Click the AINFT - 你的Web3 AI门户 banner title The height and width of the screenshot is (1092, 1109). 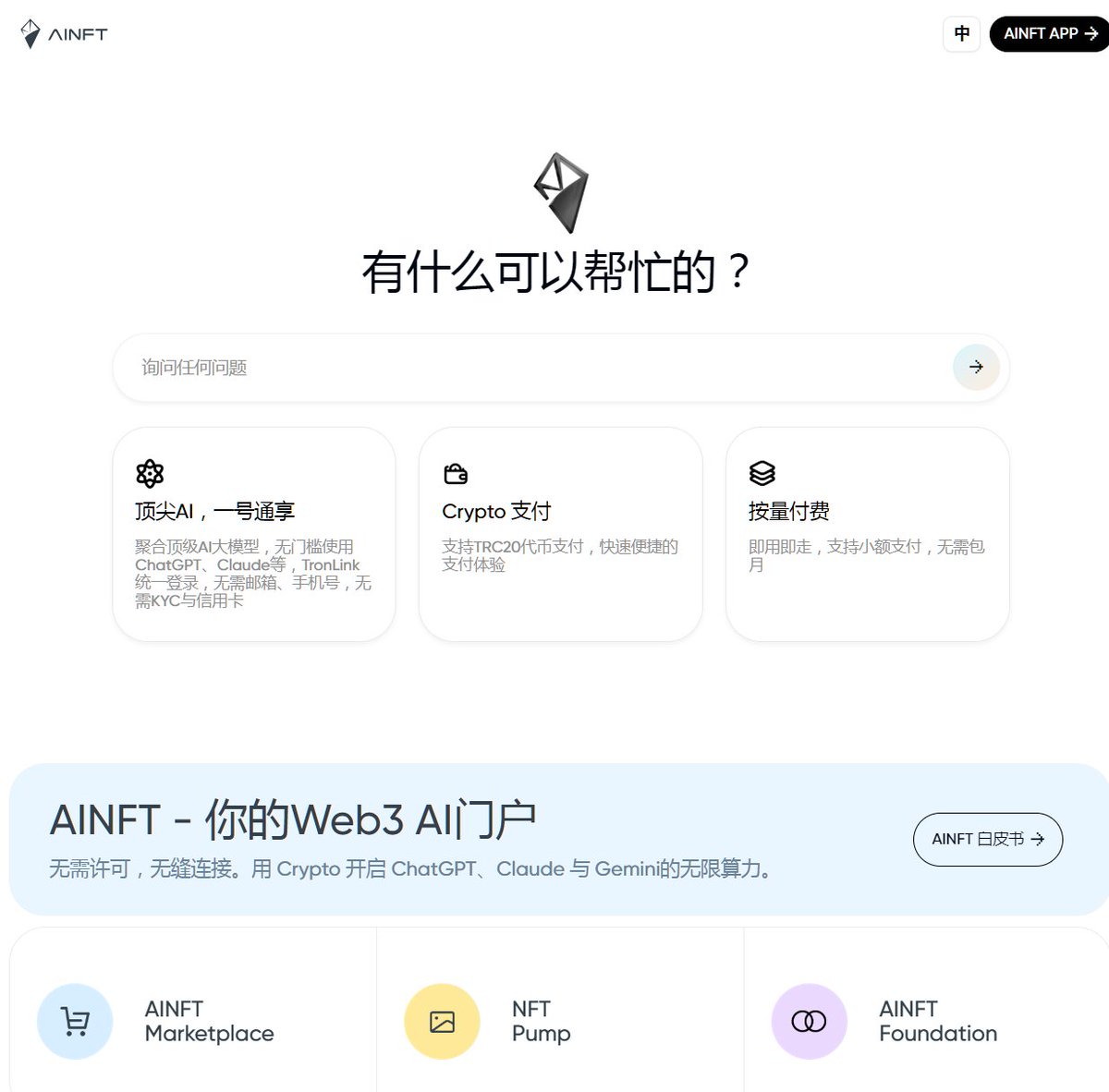point(293,819)
